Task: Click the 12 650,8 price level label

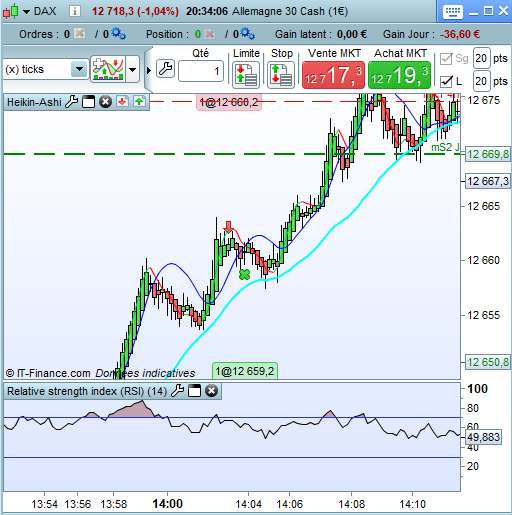Action: [x=488, y=362]
